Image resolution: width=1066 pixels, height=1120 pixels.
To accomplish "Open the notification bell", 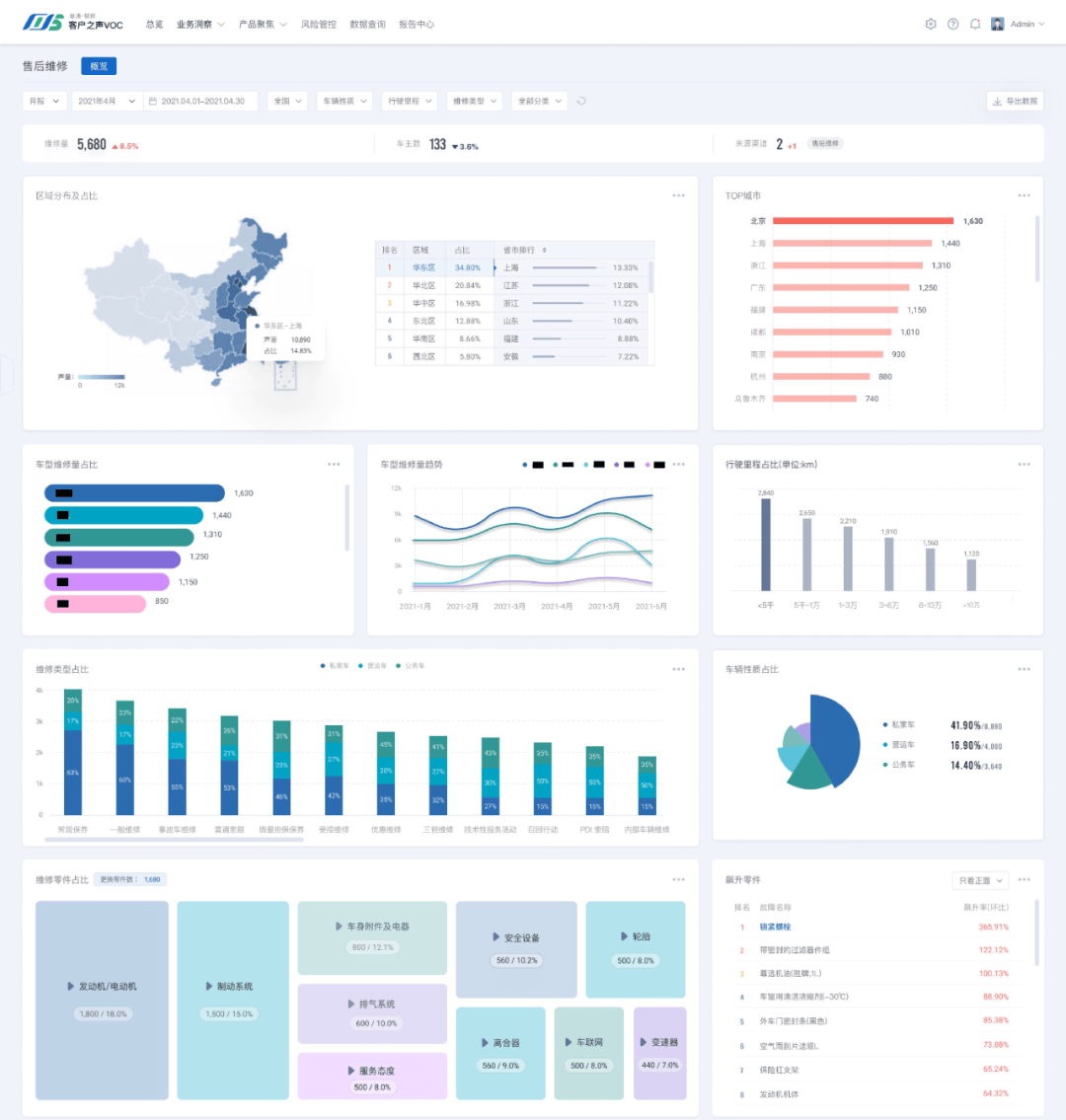I will point(975,24).
